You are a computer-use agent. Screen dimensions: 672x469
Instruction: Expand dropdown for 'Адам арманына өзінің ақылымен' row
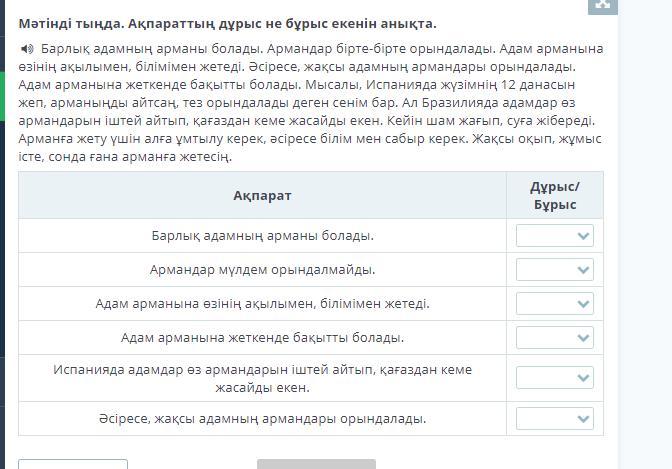coord(555,304)
